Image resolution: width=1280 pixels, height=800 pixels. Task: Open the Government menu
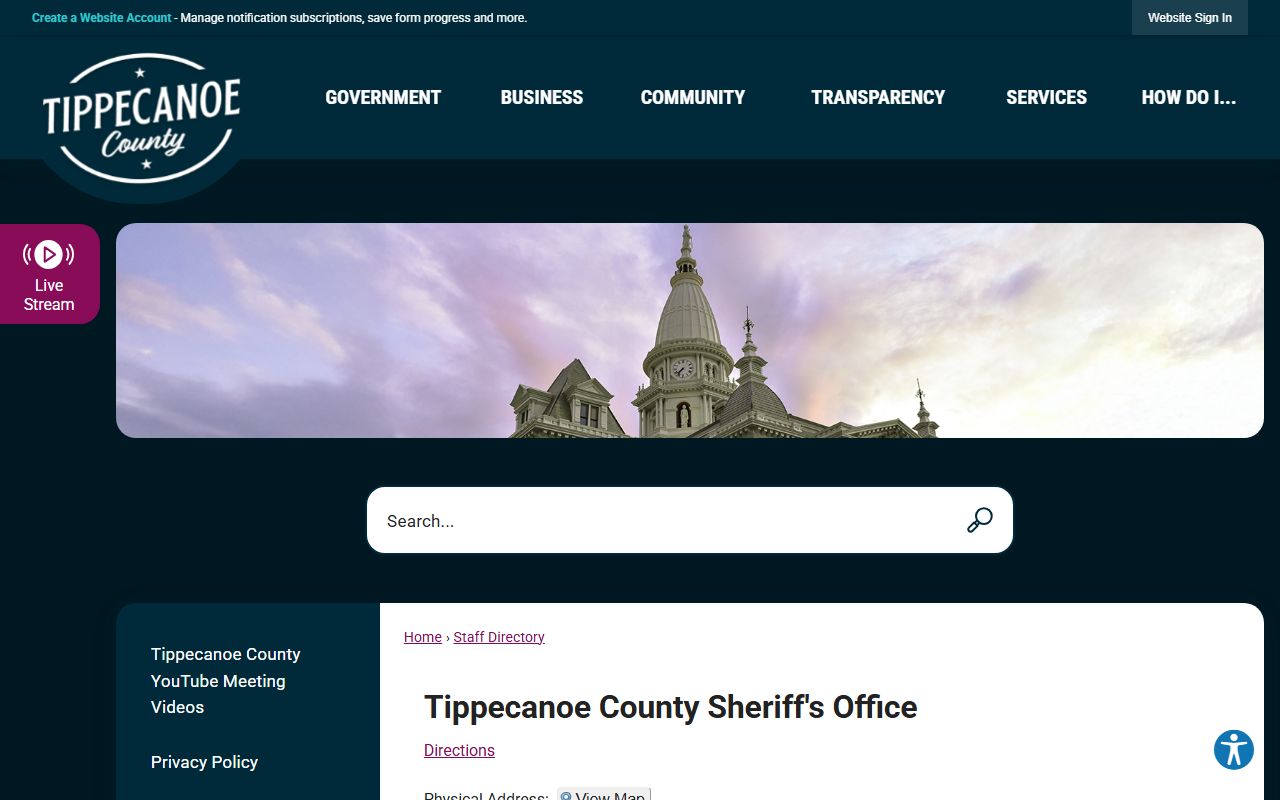click(x=383, y=97)
